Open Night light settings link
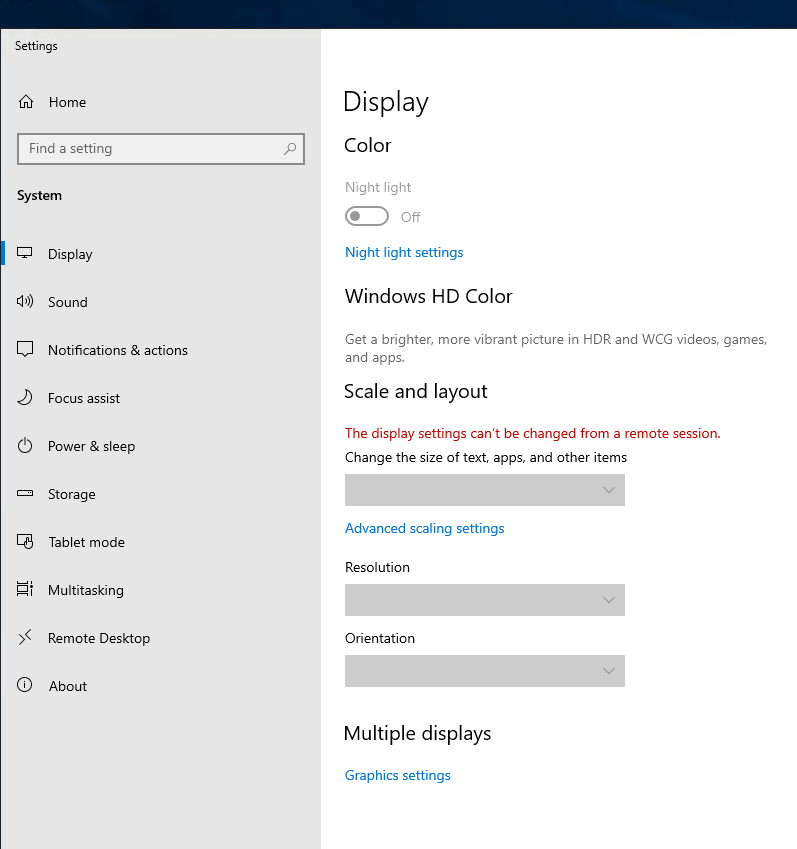 click(404, 252)
